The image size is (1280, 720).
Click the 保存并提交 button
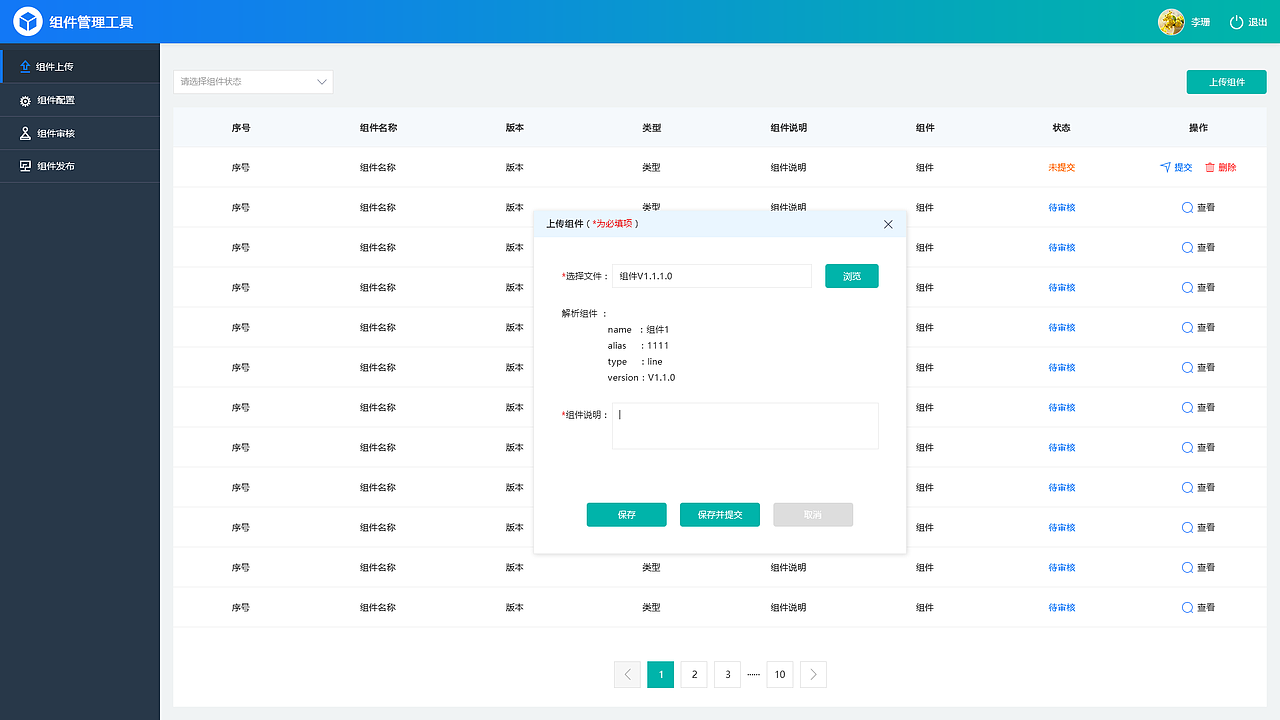pos(720,514)
